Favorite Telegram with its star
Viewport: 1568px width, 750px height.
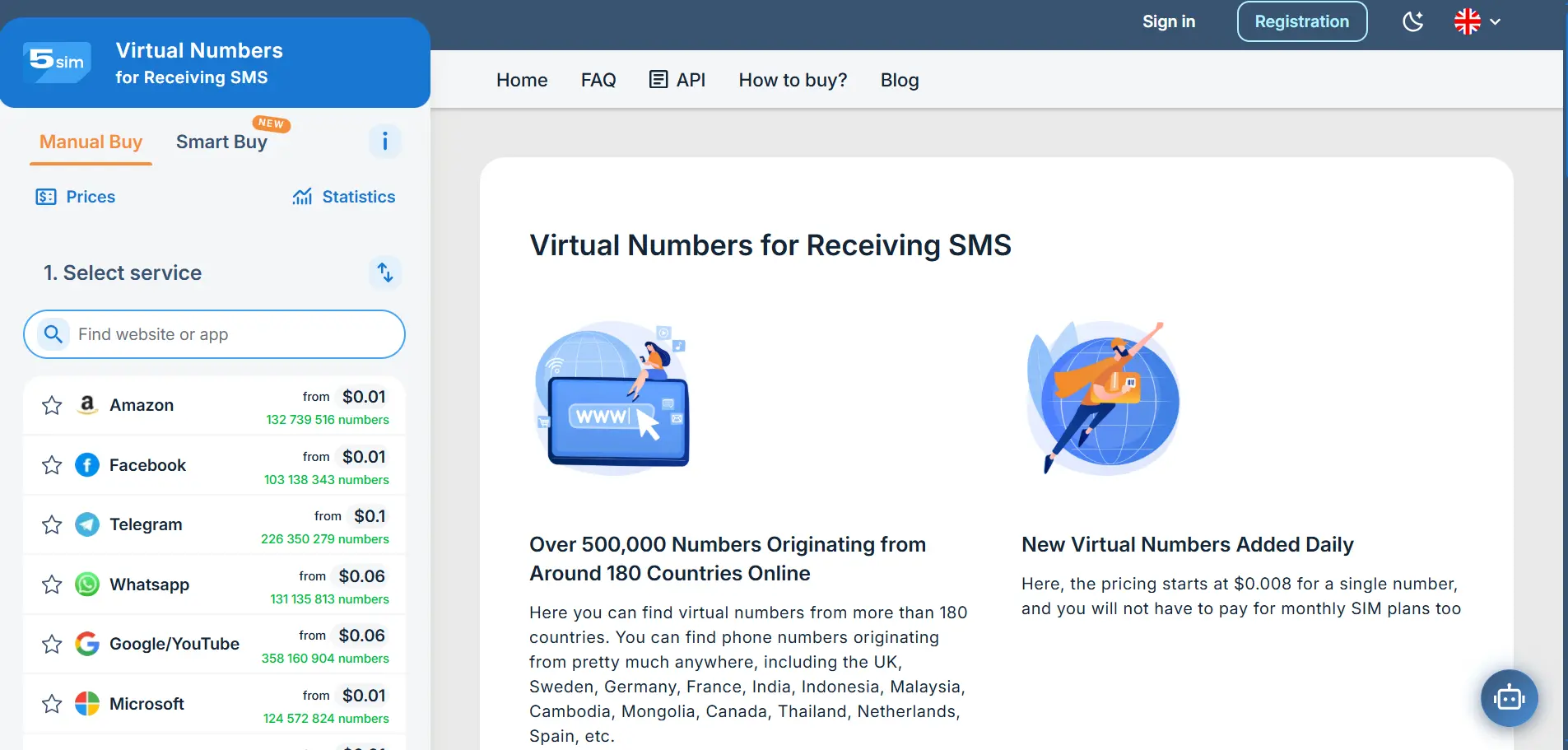coord(52,524)
